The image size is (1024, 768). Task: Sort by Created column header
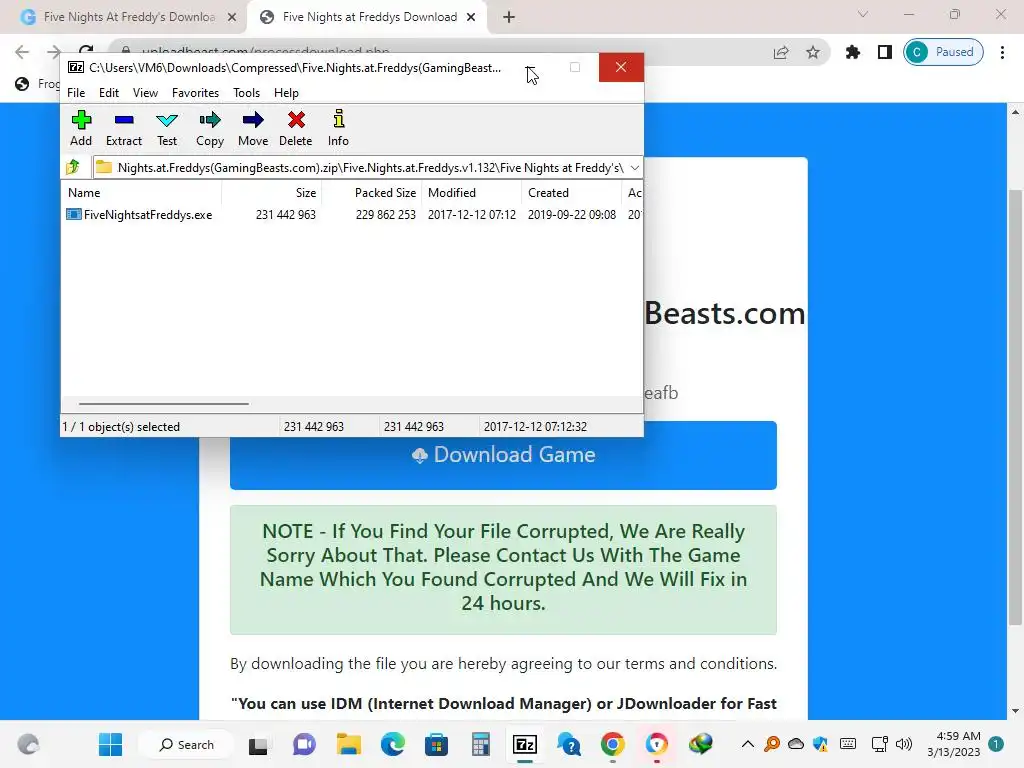[x=571, y=193]
